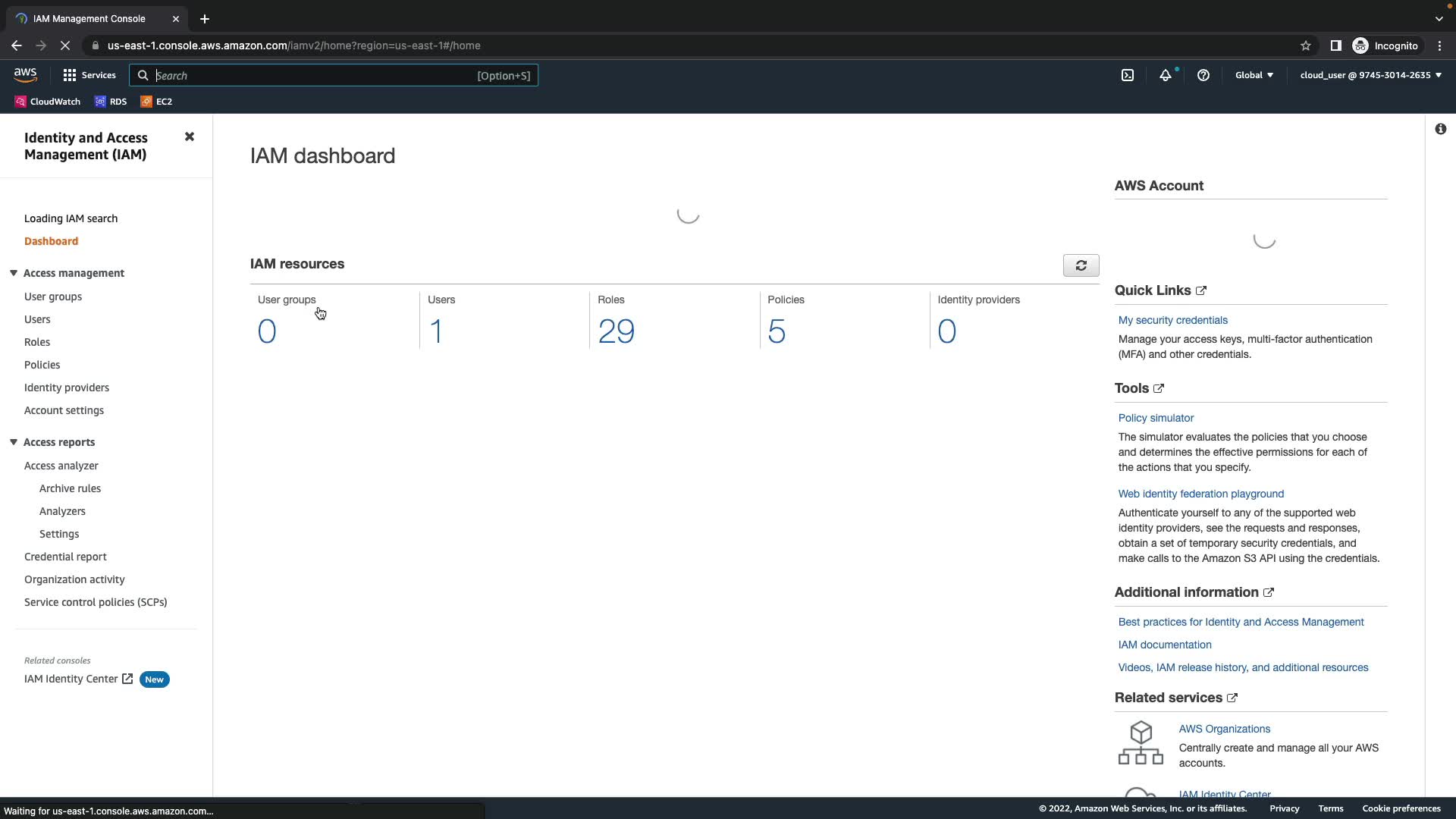Close the IAM navigation sidebar
The height and width of the screenshot is (819, 1456).
(x=190, y=136)
